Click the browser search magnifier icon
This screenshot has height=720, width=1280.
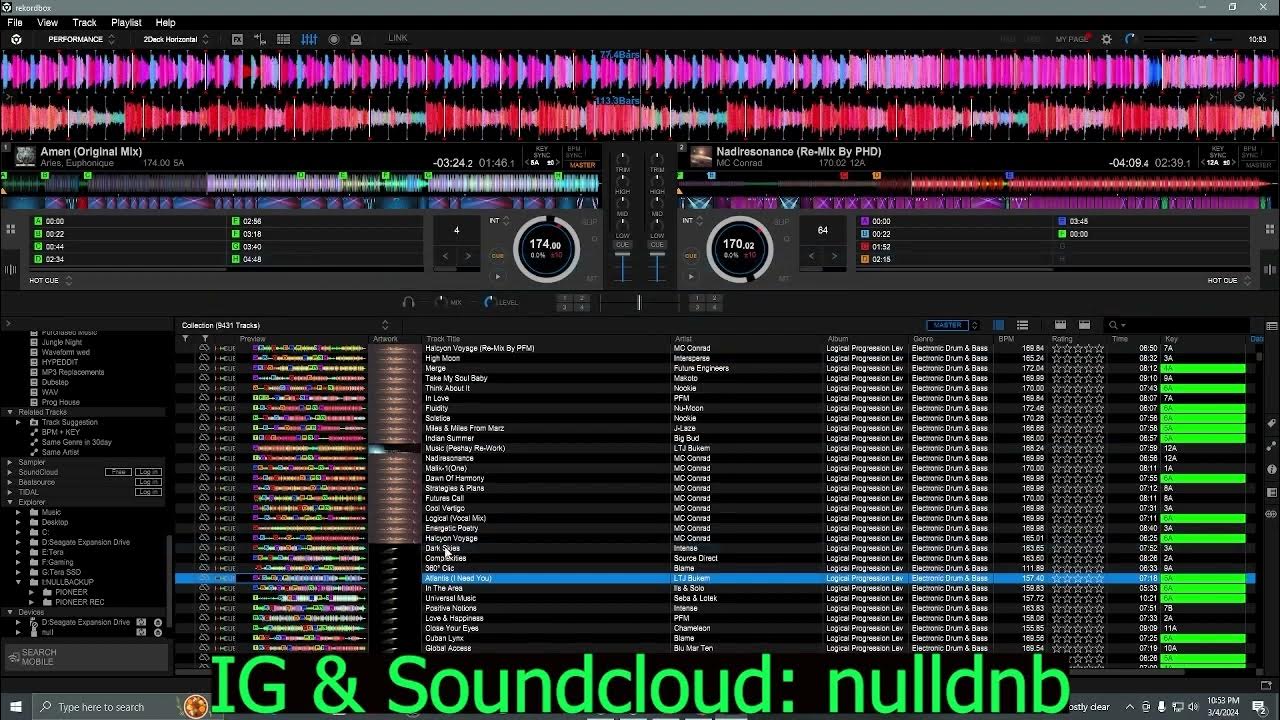(x=1112, y=325)
